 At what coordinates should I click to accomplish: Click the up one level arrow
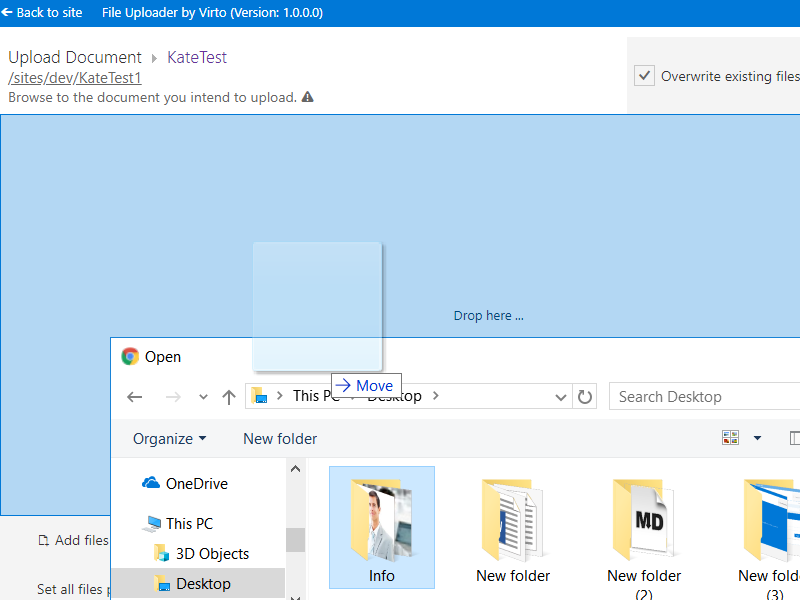228,396
